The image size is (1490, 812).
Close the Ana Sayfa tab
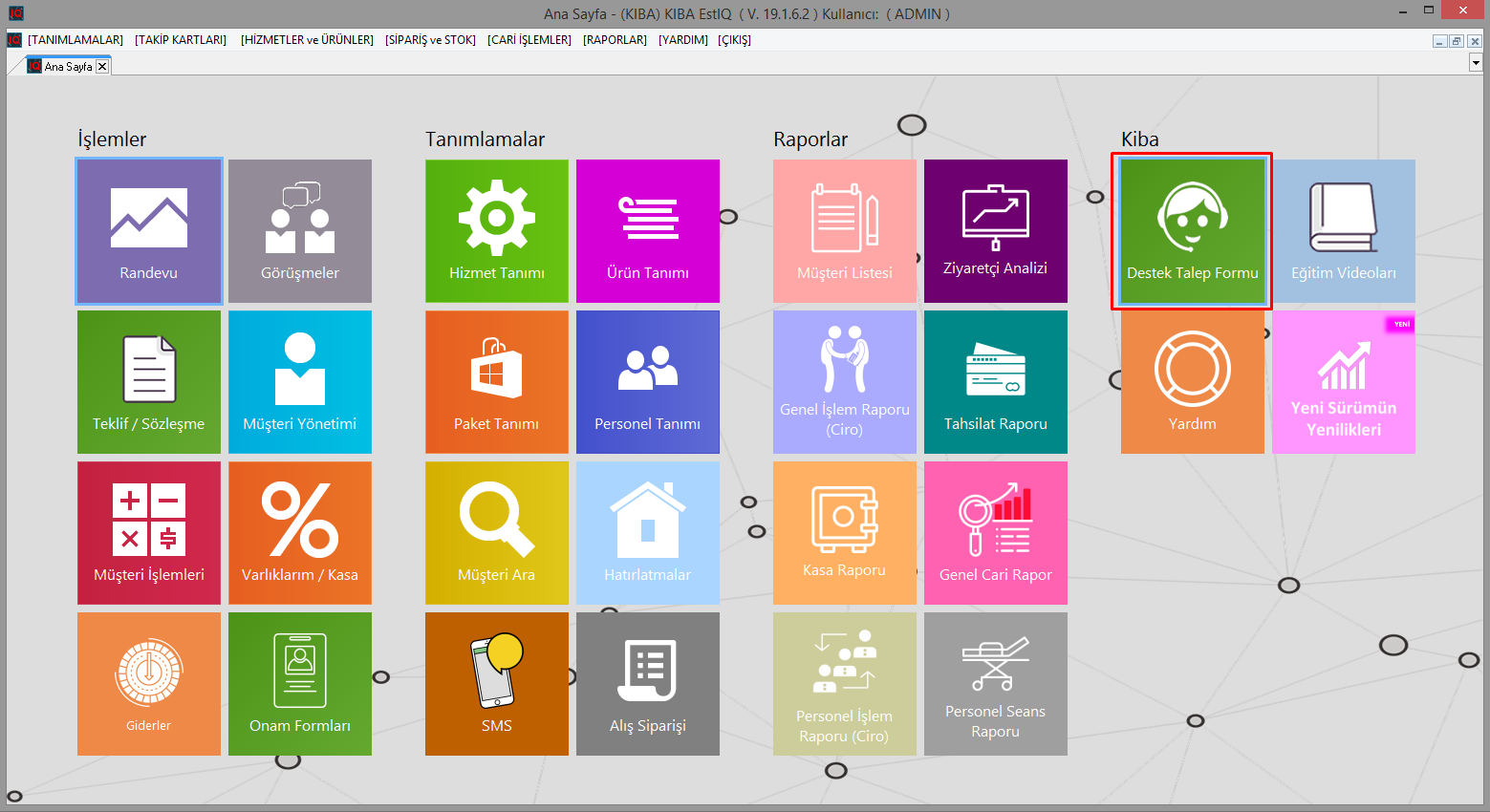point(102,67)
